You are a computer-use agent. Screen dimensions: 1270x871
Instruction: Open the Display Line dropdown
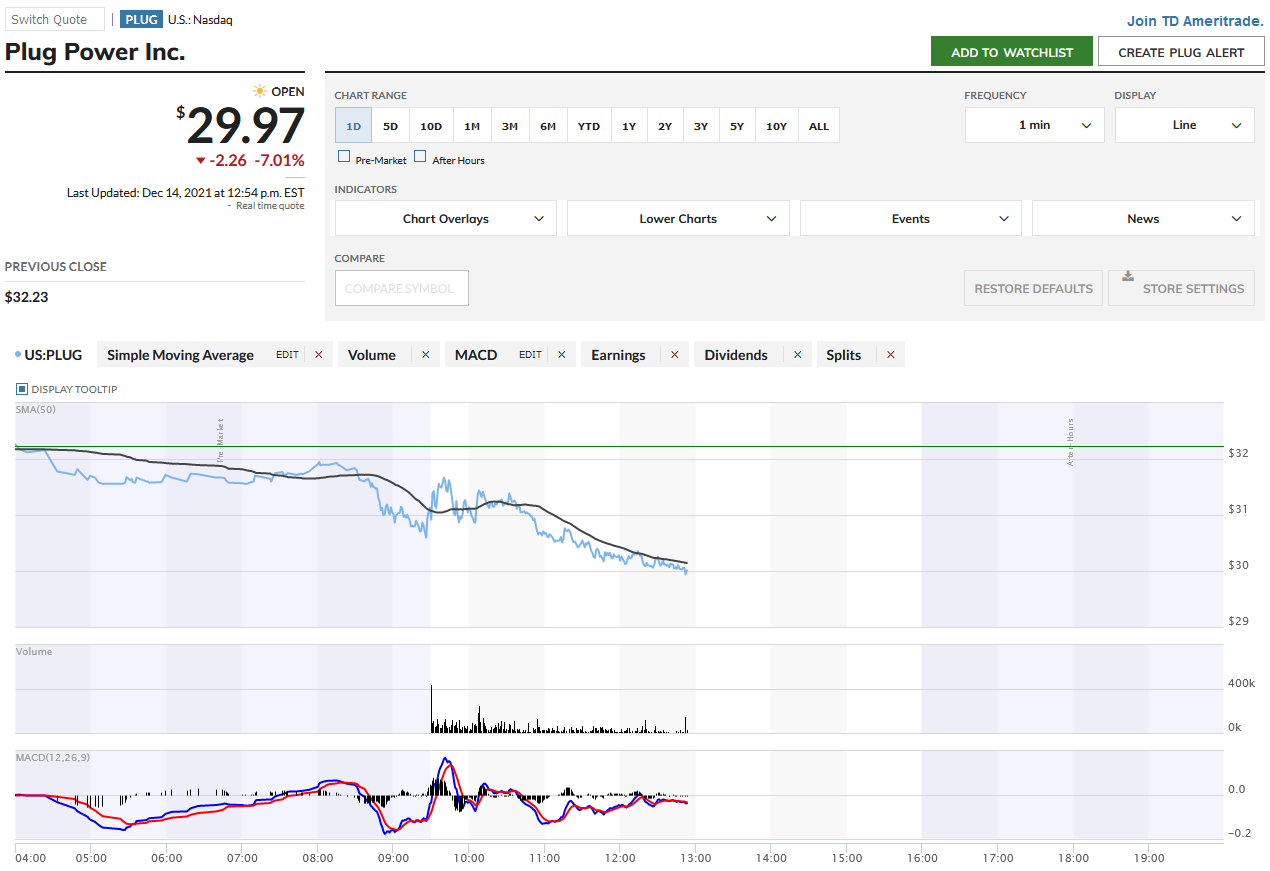coord(1184,125)
